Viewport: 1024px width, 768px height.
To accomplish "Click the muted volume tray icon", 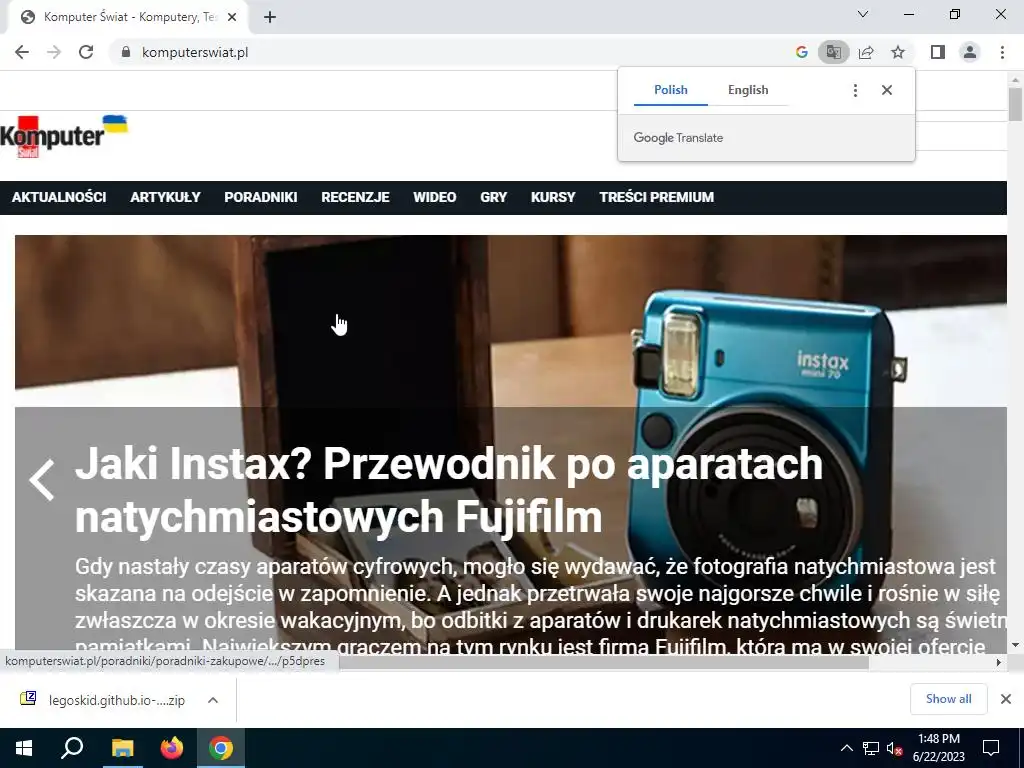I will tap(894, 748).
